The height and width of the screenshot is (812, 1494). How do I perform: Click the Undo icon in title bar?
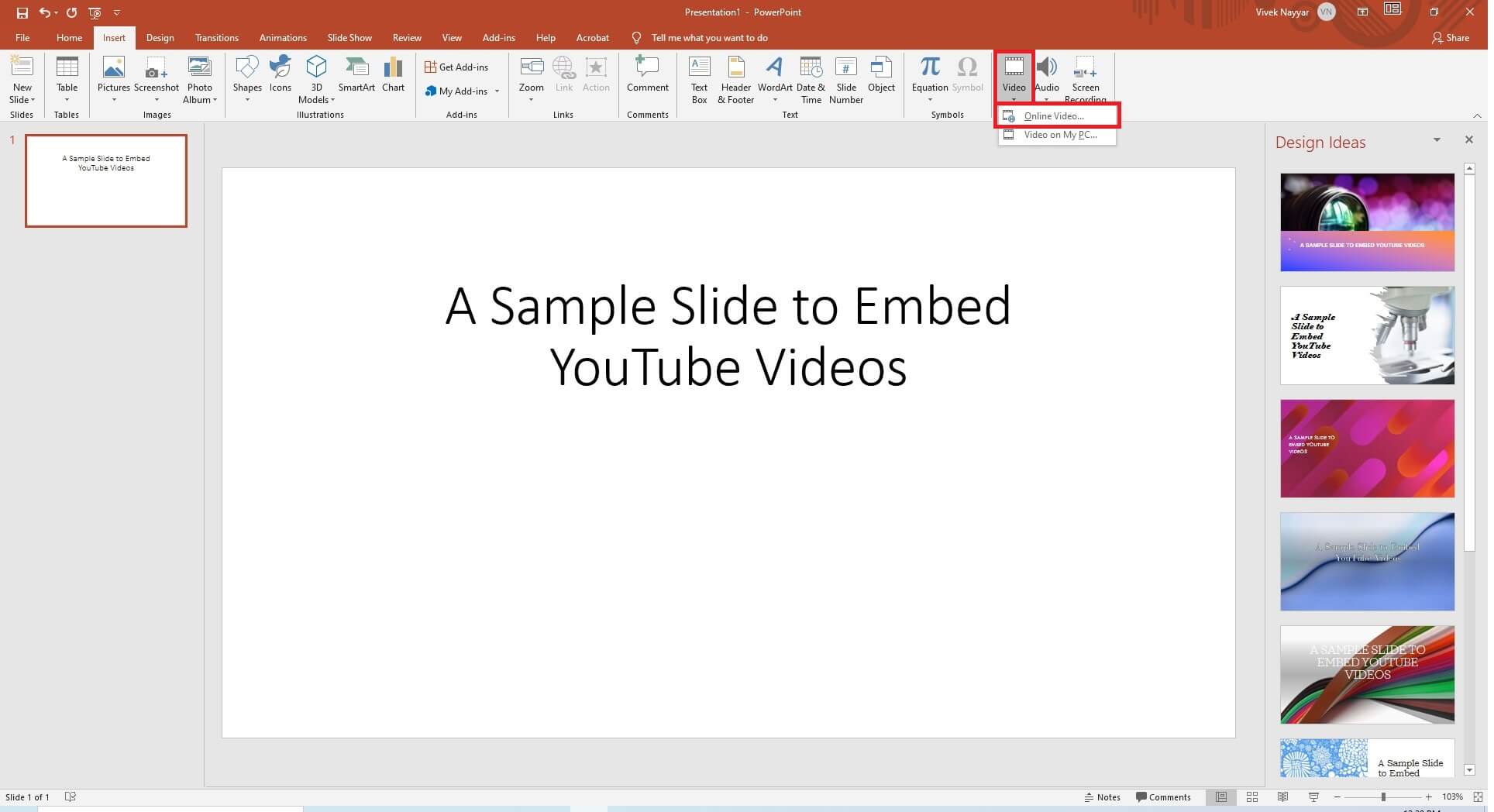coord(45,12)
